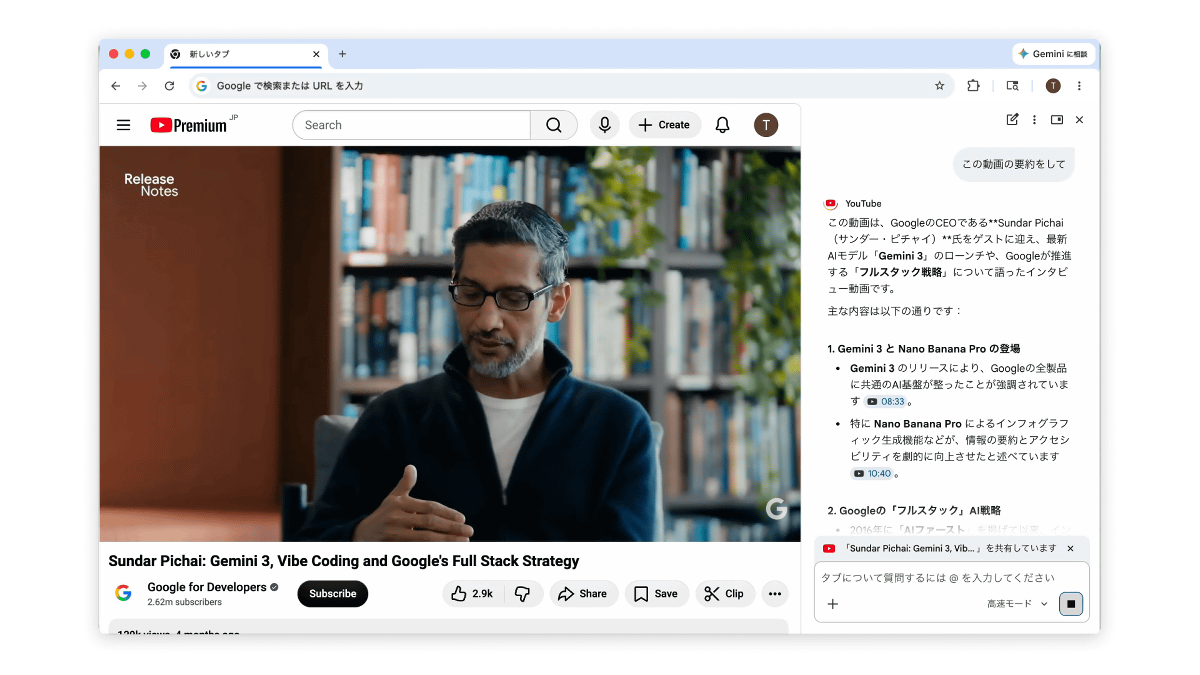This screenshot has height=675, width=1200.
Task: Open Chrome extensions puzzle icon
Action: (x=973, y=86)
